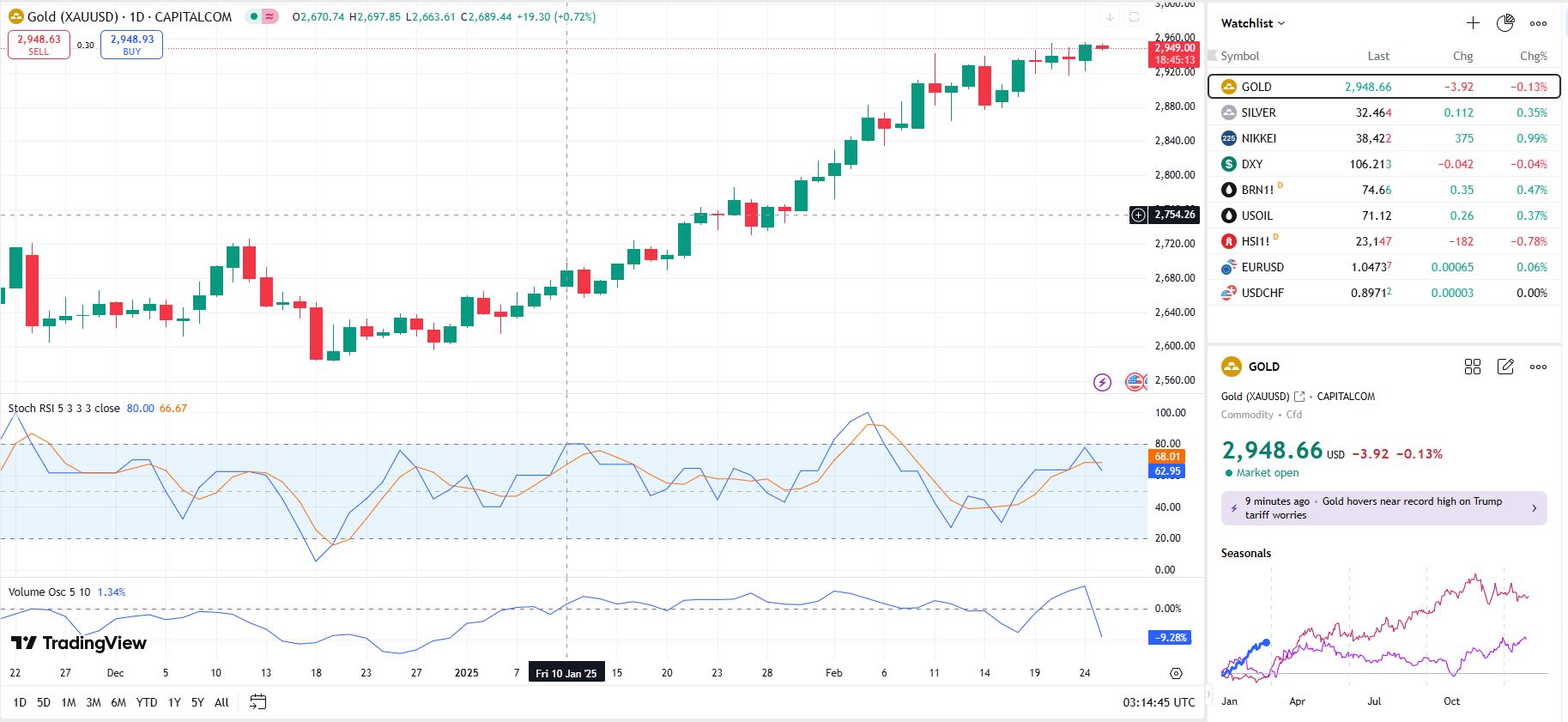Click the go-to-date calendar icon
Image resolution: width=1568 pixels, height=722 pixels.
(257, 702)
